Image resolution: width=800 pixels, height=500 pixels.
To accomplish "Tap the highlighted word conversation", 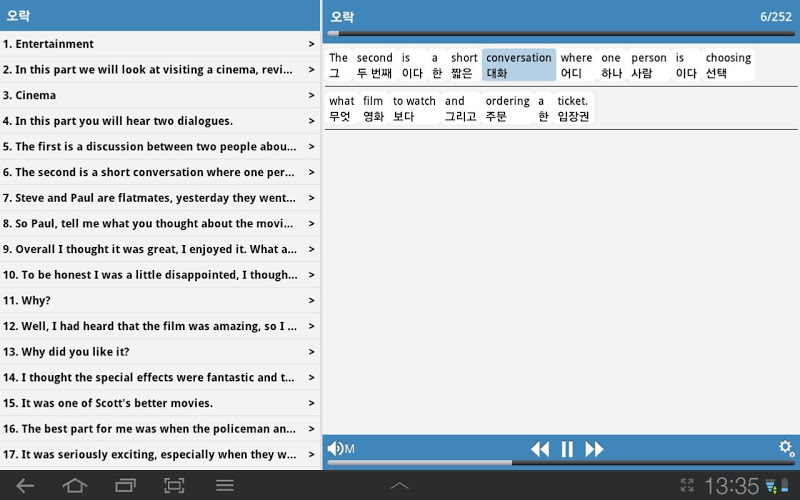I will pyautogui.click(x=518, y=65).
